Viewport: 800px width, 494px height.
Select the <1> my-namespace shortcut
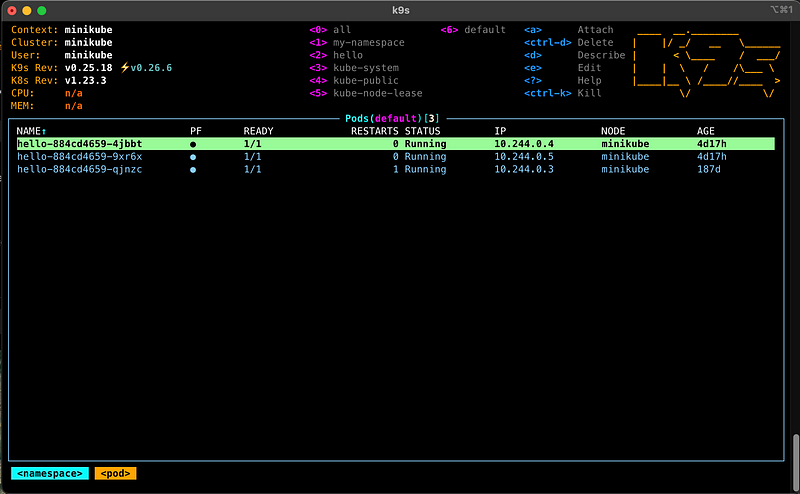357,42
